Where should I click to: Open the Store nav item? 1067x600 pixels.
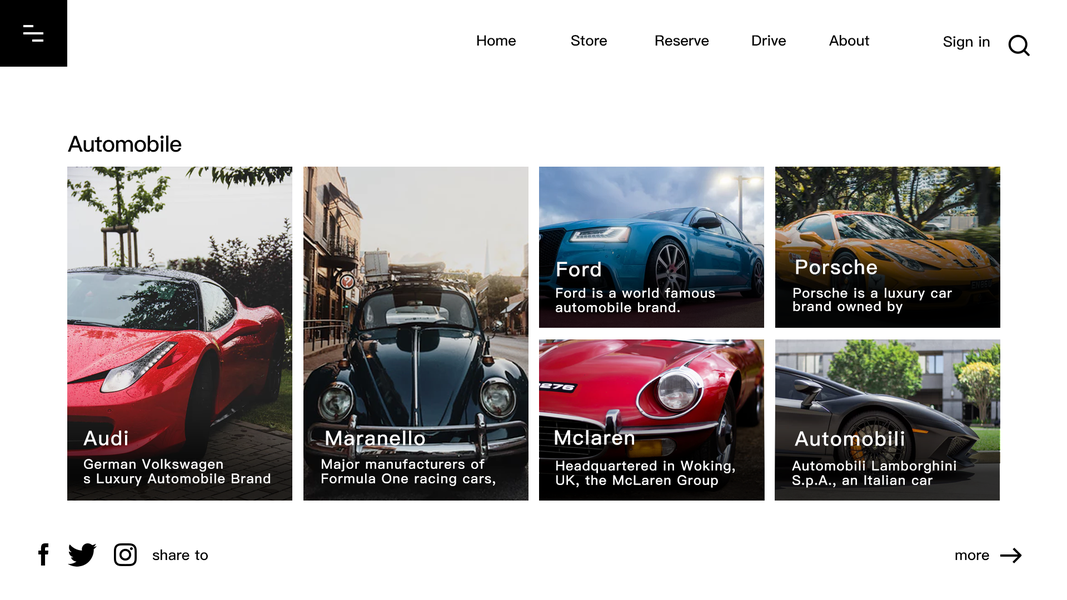(x=589, y=41)
